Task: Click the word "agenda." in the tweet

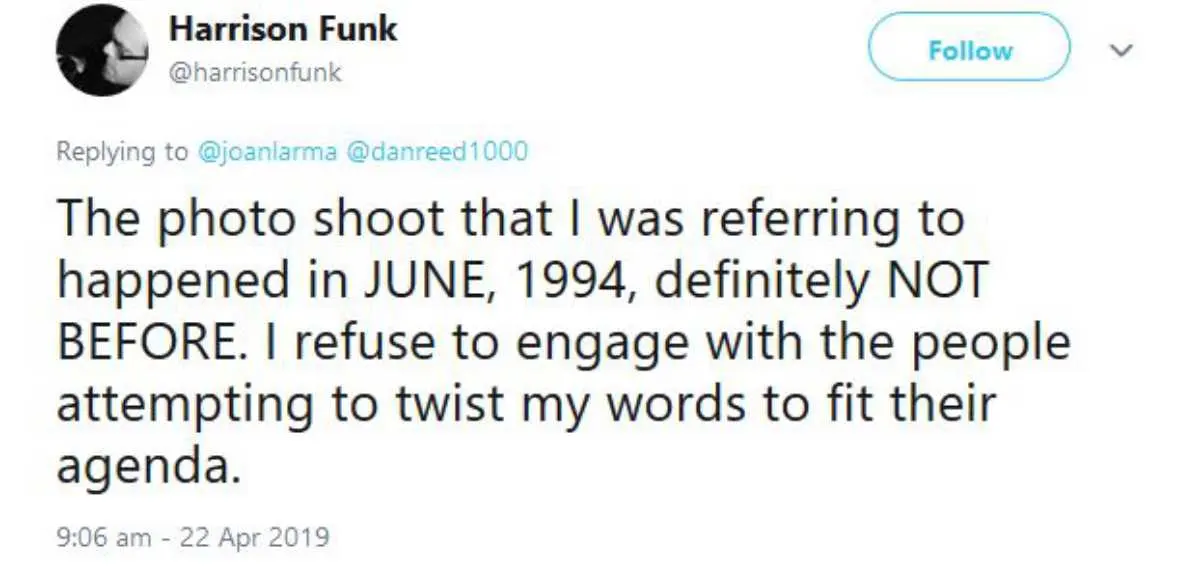Action: pyautogui.click(x=149, y=468)
